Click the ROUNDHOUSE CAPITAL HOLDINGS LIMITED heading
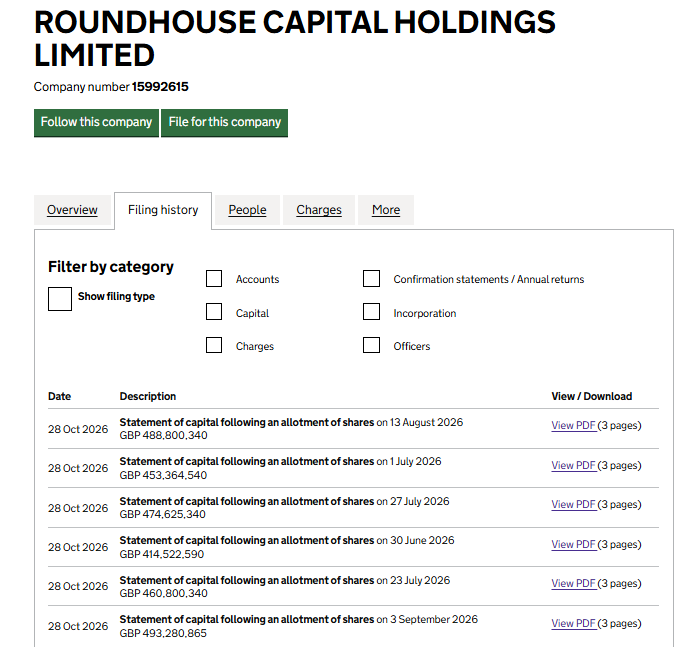This screenshot has height=647, width=692. click(x=295, y=39)
